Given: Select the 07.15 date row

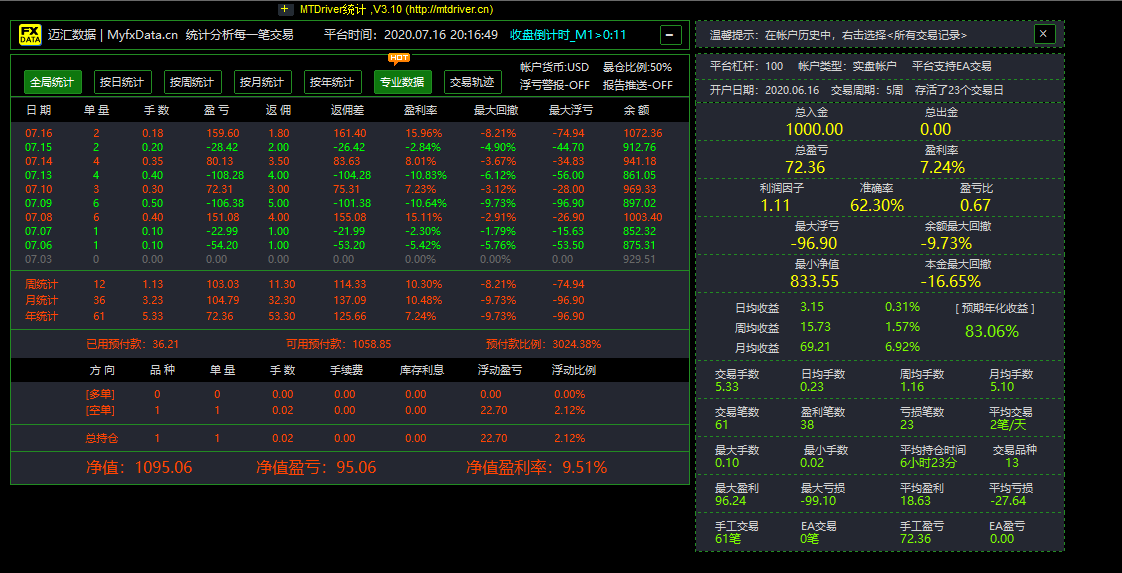Looking at the screenshot, I should point(350,147).
